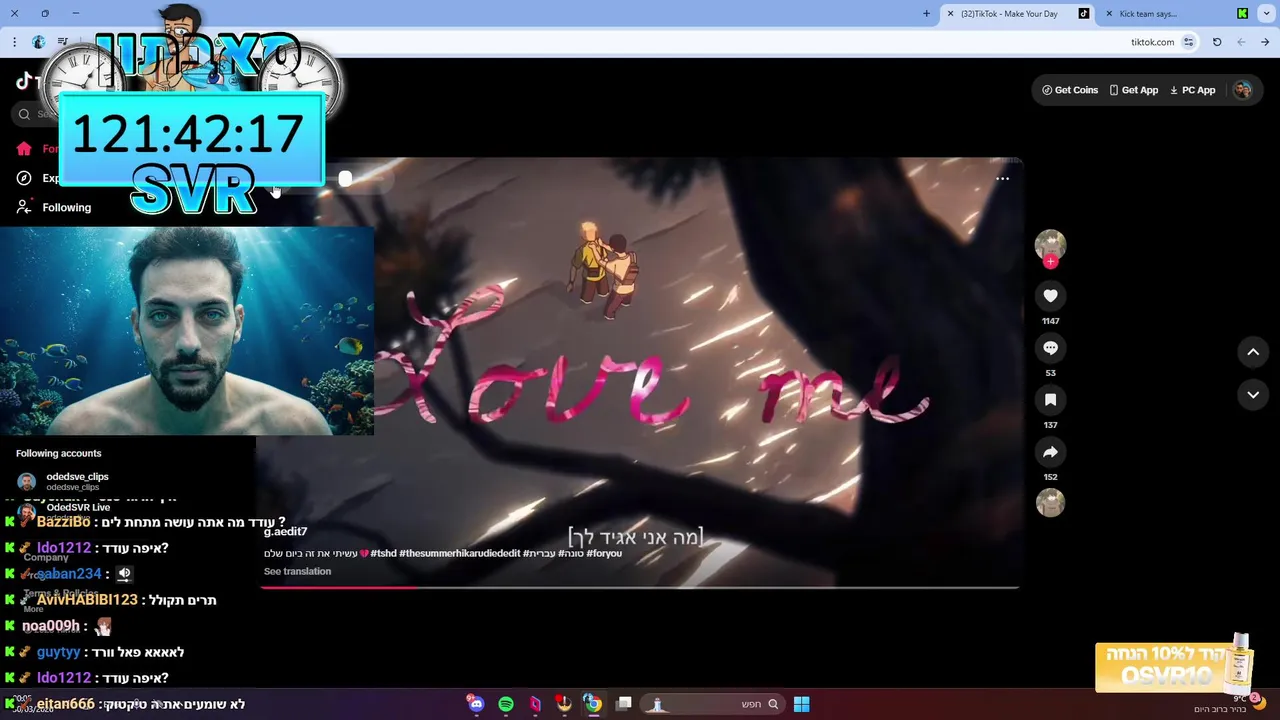Open the odedsve_clips followed account
The width and height of the screenshot is (1280, 720).
(62, 481)
